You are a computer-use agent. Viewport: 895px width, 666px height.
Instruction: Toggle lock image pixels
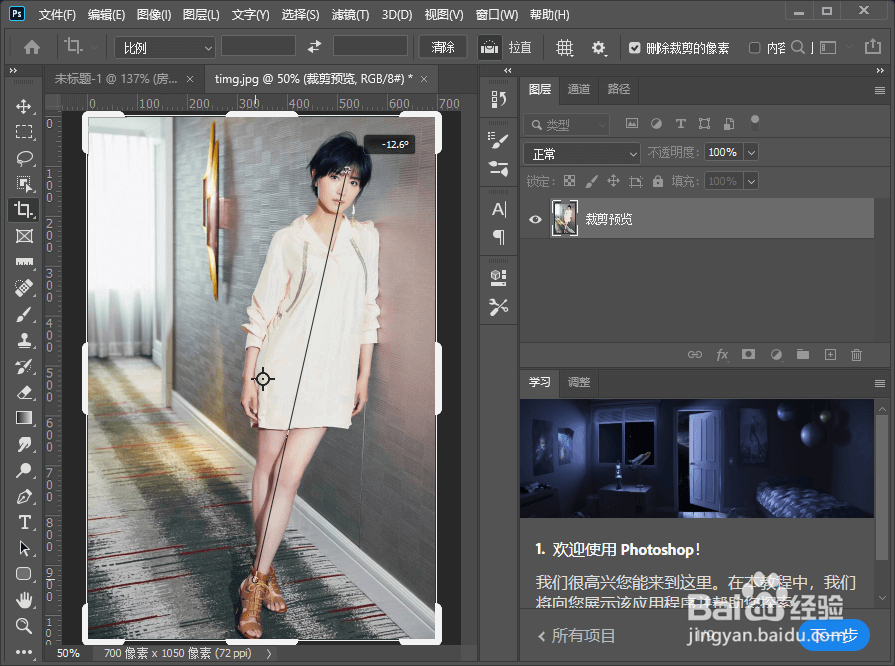pos(591,181)
